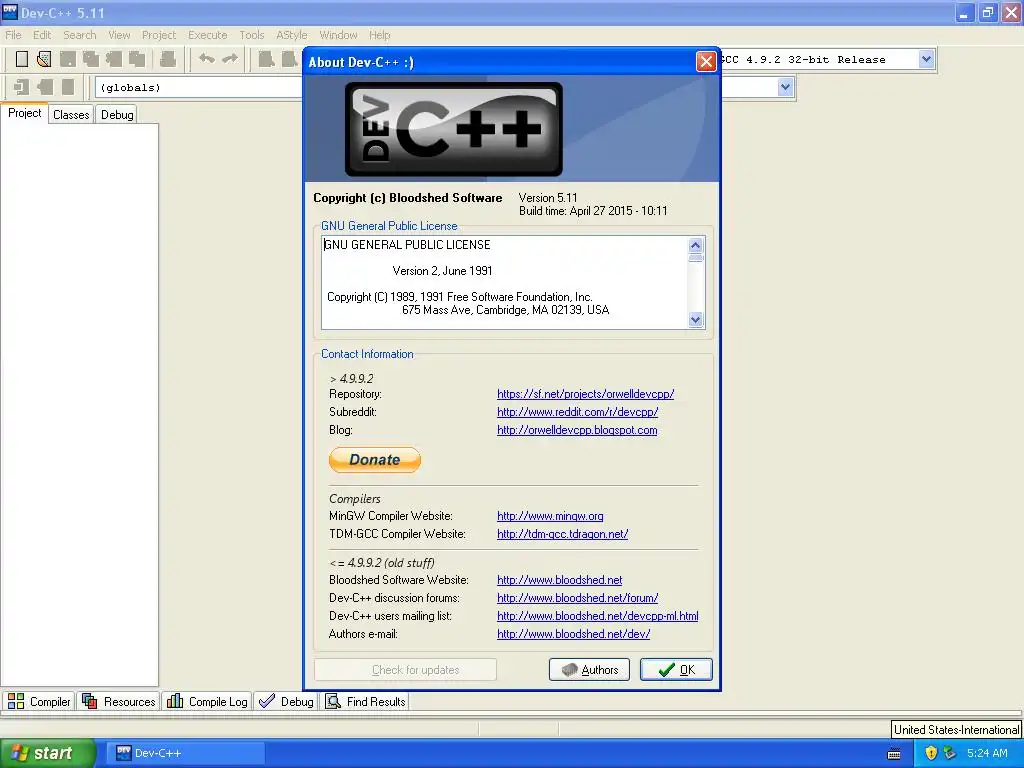Open the dropdown arrow below compiler selector
This screenshot has width=1024, height=768.
[786, 87]
